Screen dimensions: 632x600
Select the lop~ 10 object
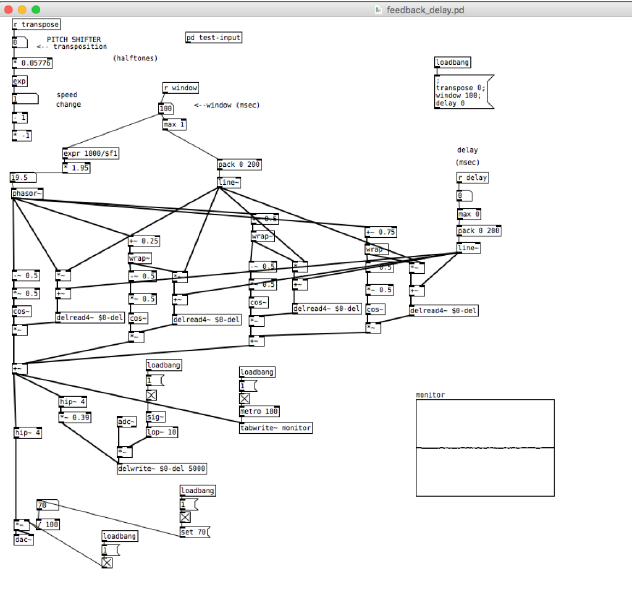[x=162, y=432]
